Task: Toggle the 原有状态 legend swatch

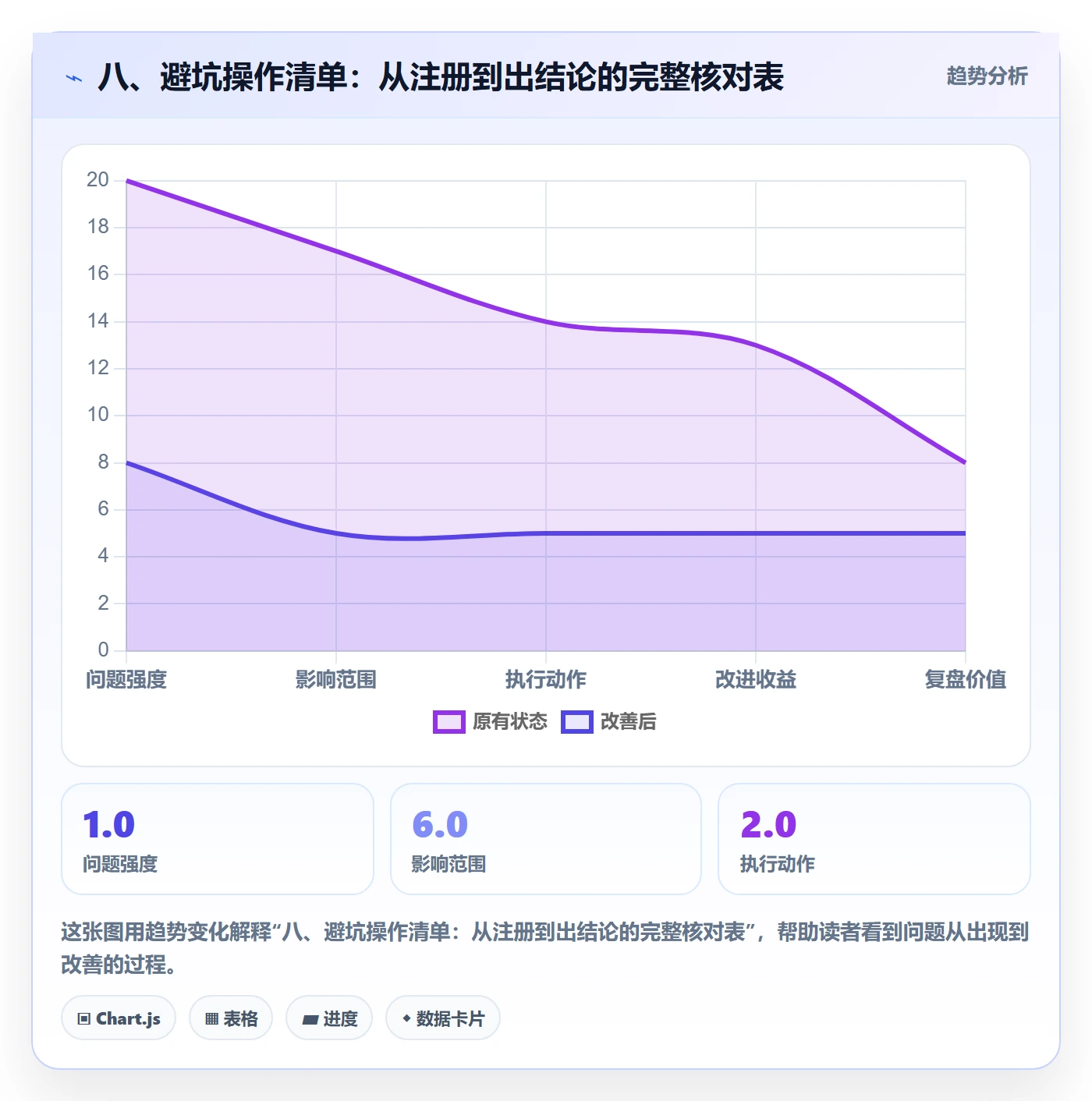Action: [449, 722]
